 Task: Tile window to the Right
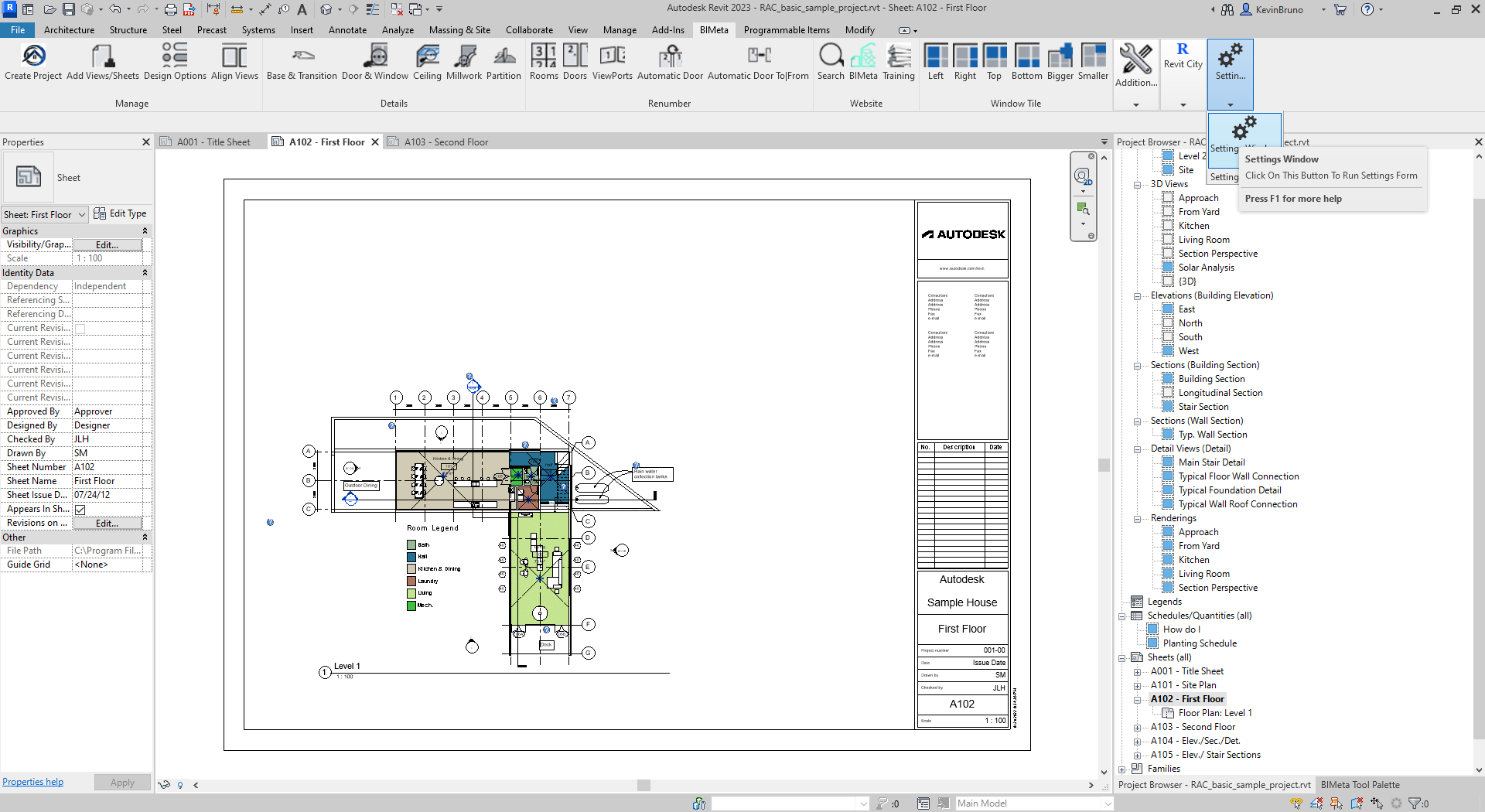click(x=965, y=62)
